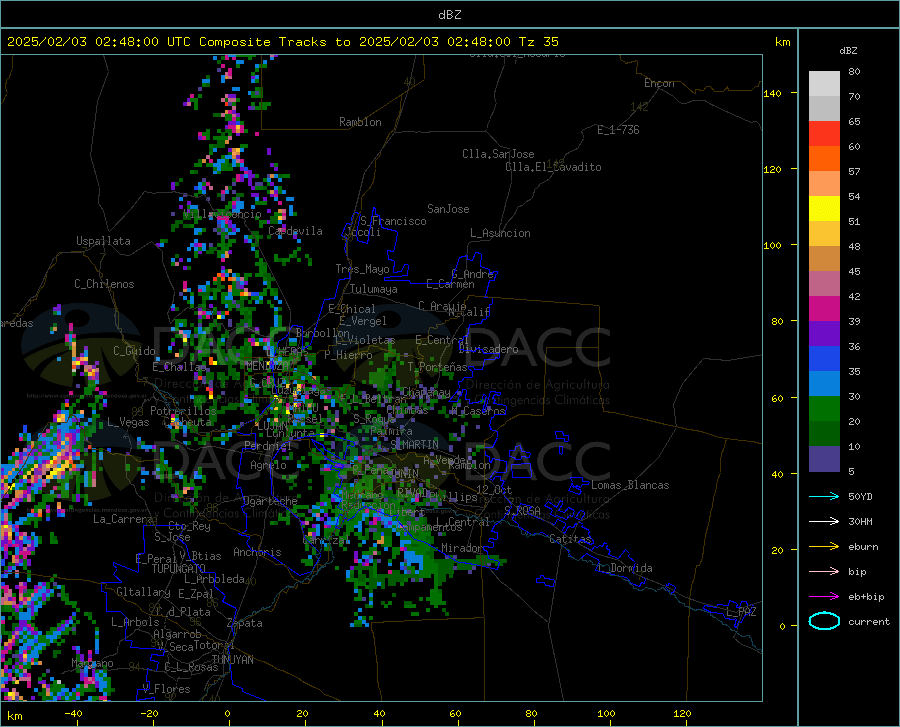This screenshot has height=727, width=900.
Task: Select the dark green swatch between 20 and 10
Action: [824, 434]
